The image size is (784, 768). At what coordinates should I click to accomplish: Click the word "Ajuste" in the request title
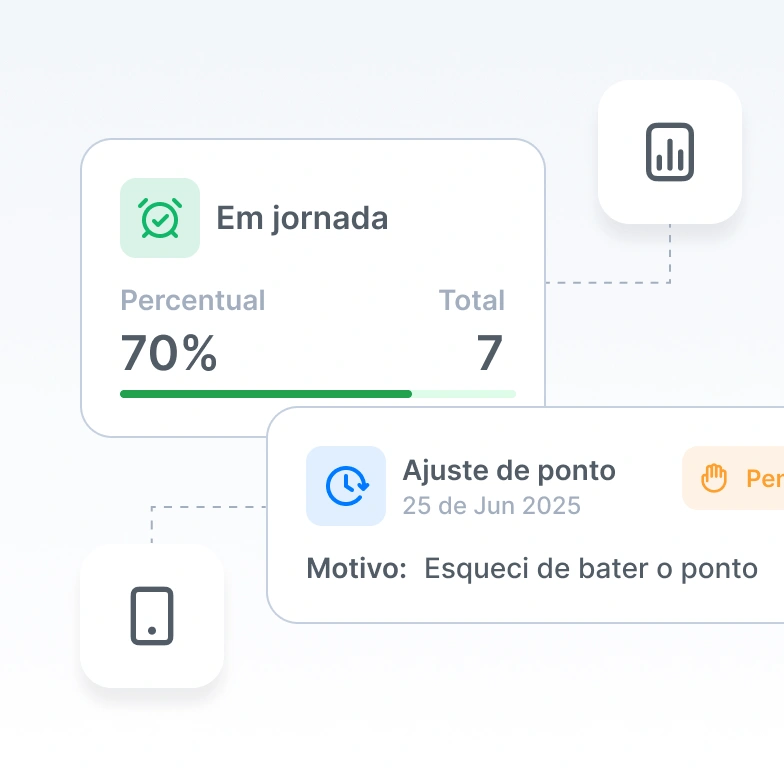click(444, 470)
